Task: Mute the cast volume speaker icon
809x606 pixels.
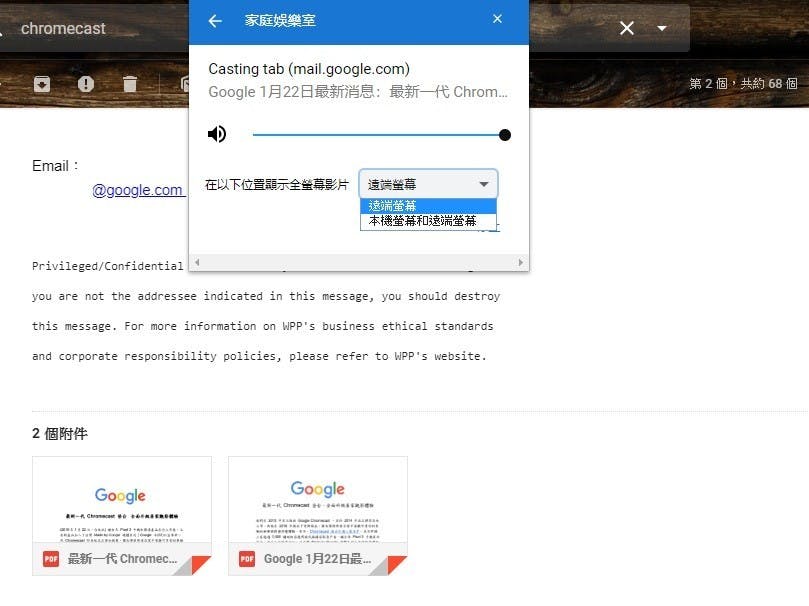Action: (217, 134)
